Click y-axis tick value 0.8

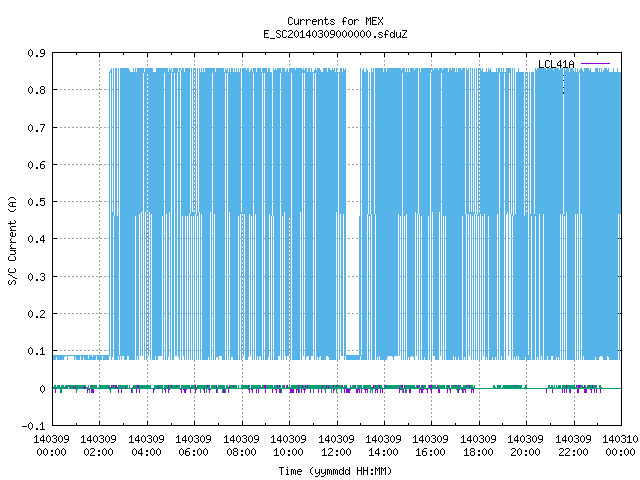(36, 90)
